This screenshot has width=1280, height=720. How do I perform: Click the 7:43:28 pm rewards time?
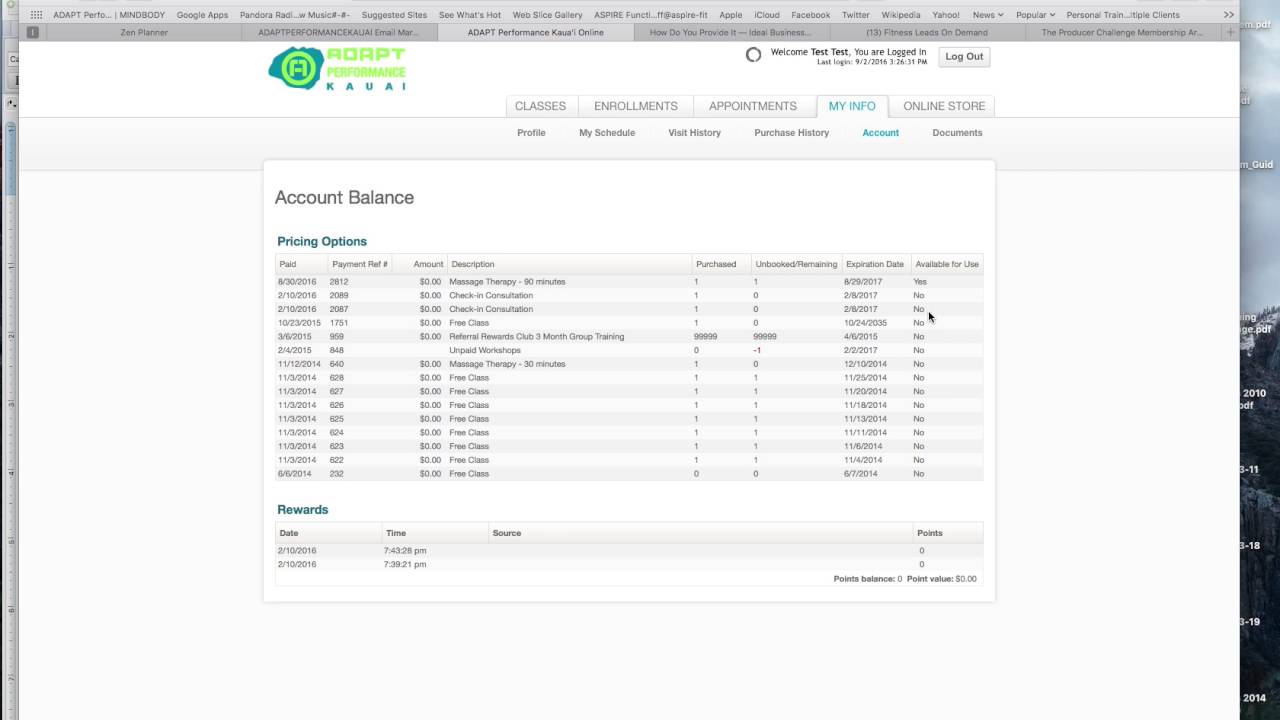(405, 551)
